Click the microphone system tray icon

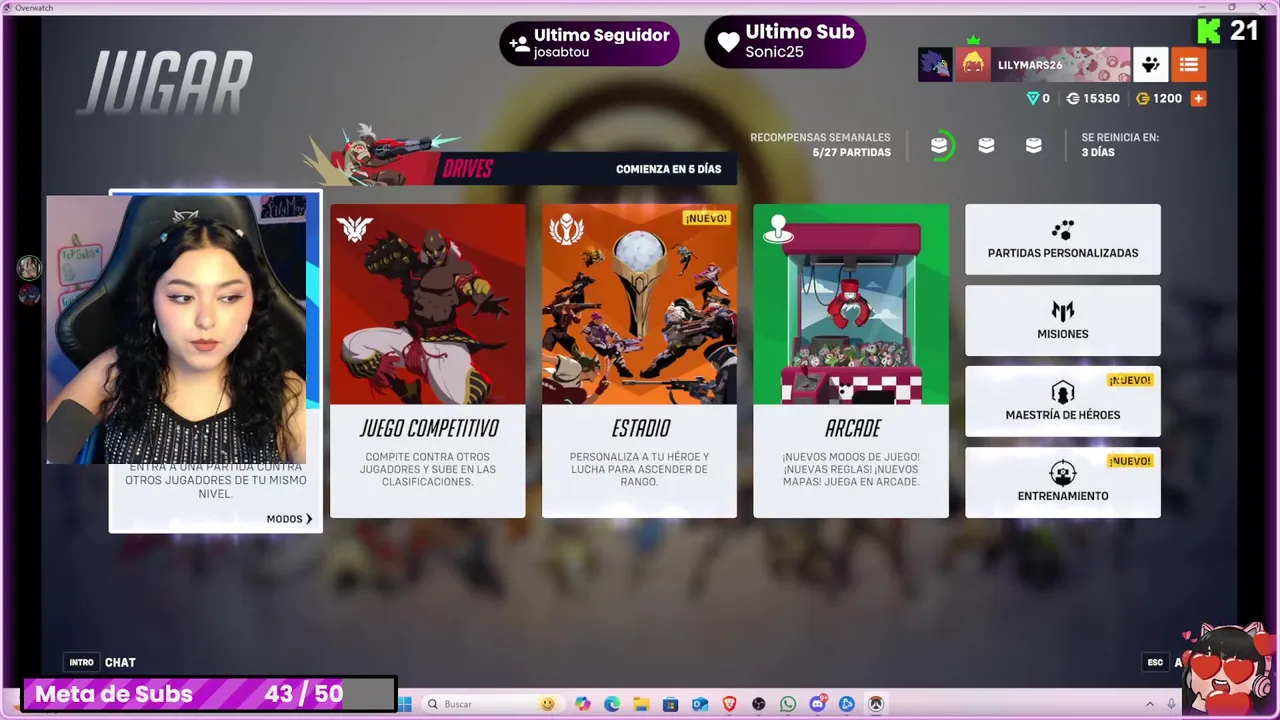coord(1171,704)
